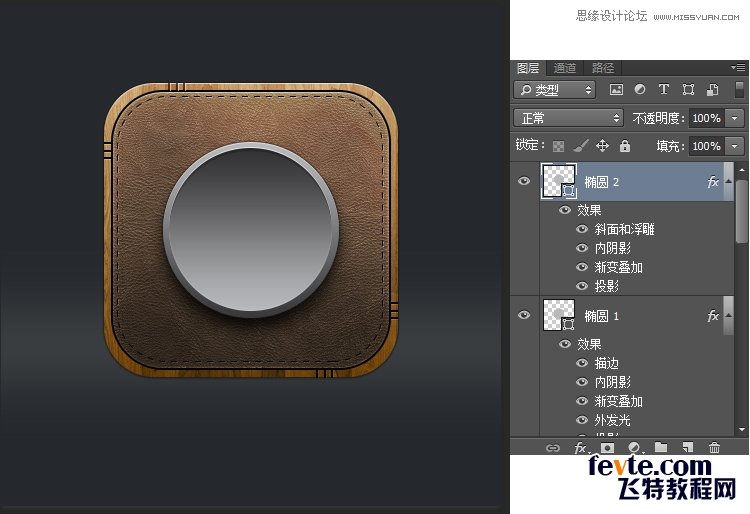Delete layer trash icon

click(714, 448)
